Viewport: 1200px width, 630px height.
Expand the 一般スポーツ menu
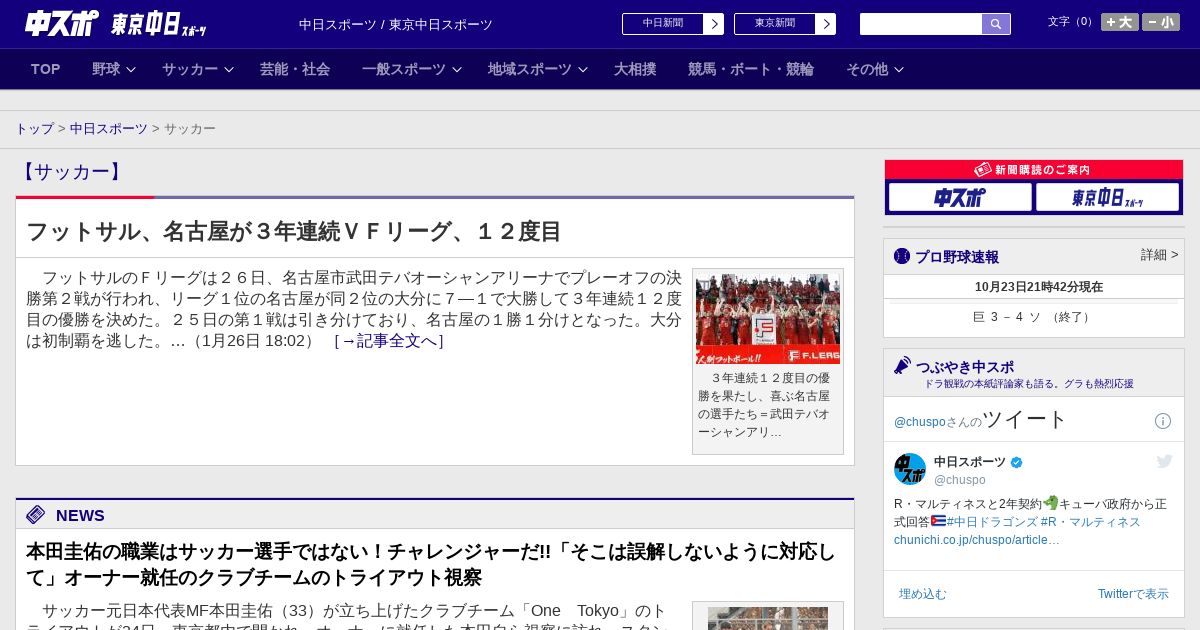pos(412,69)
